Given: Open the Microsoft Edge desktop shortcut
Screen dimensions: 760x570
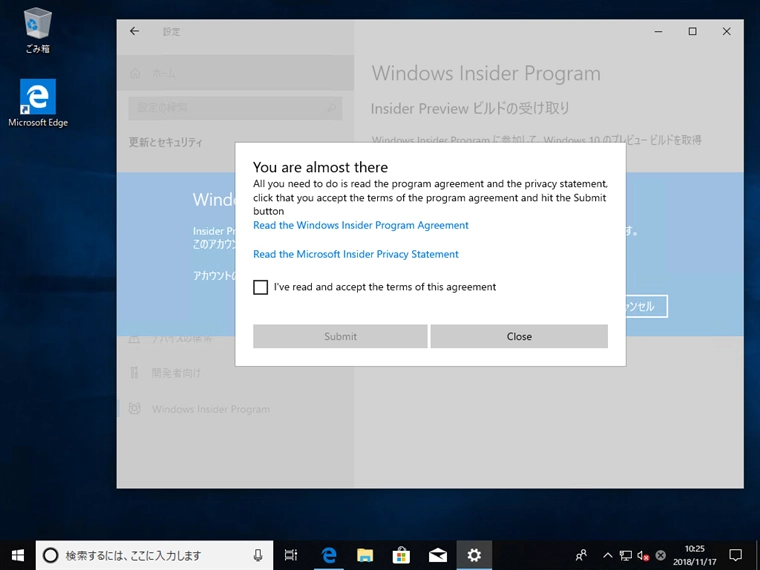Looking at the screenshot, I should 38,103.
